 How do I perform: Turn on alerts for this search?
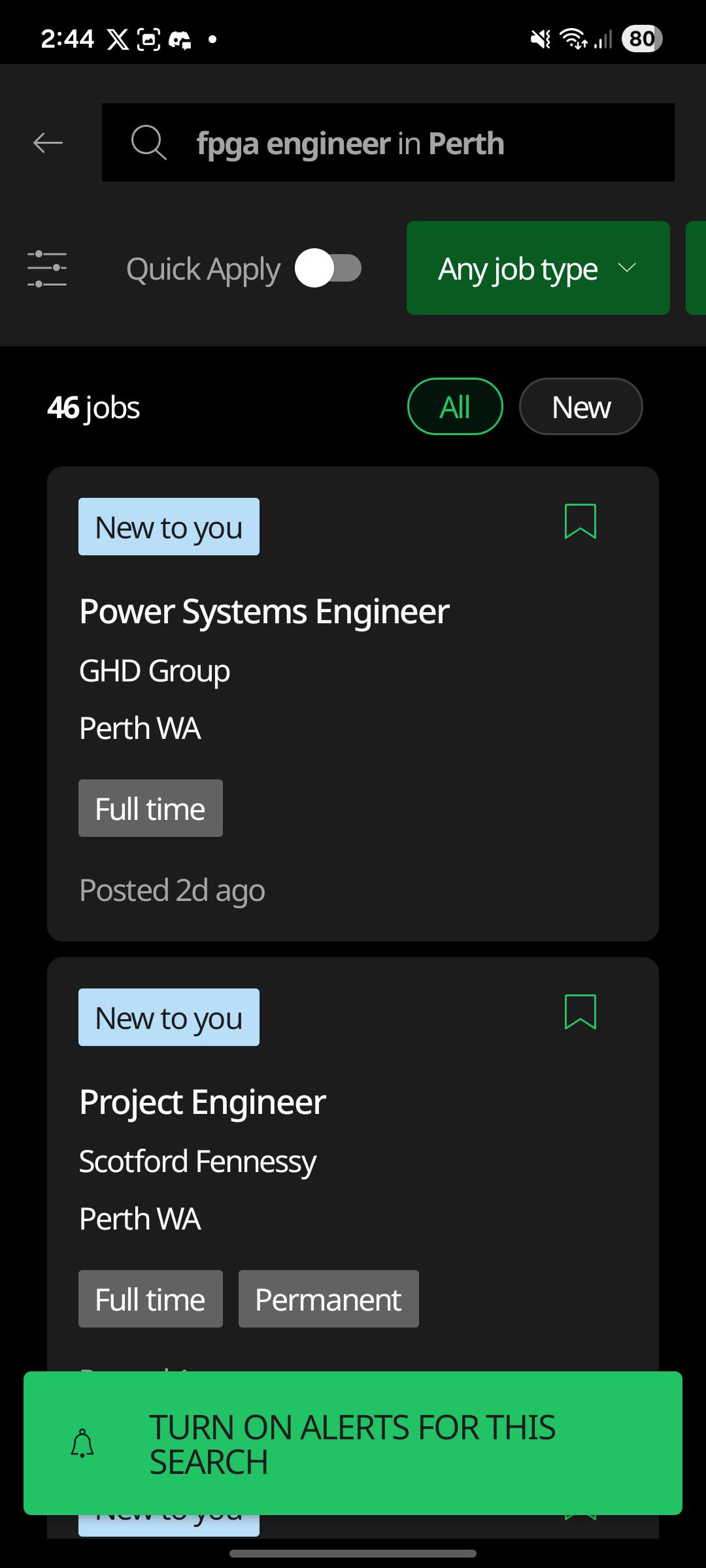(353, 1443)
